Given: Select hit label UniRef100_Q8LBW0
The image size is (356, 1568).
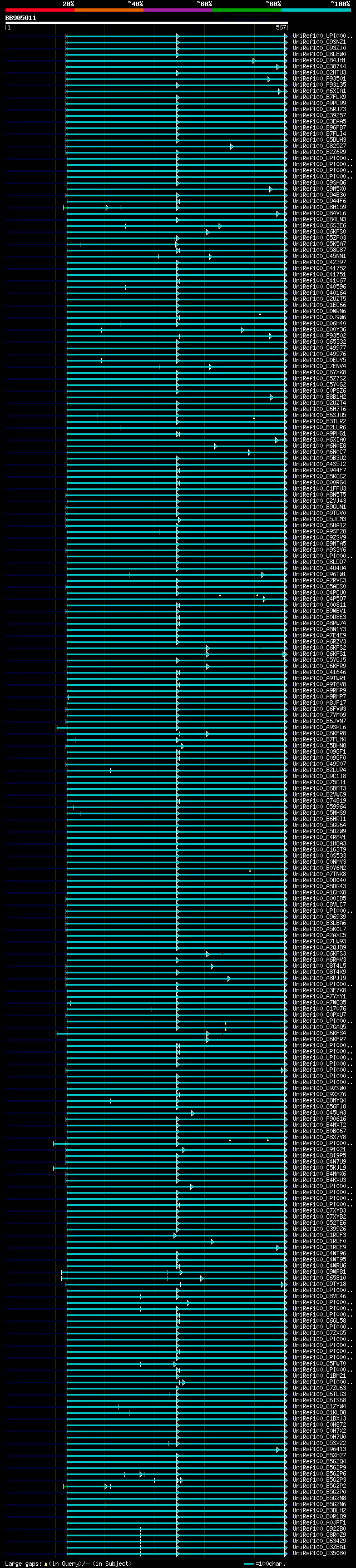Looking at the screenshot, I should point(319,54).
